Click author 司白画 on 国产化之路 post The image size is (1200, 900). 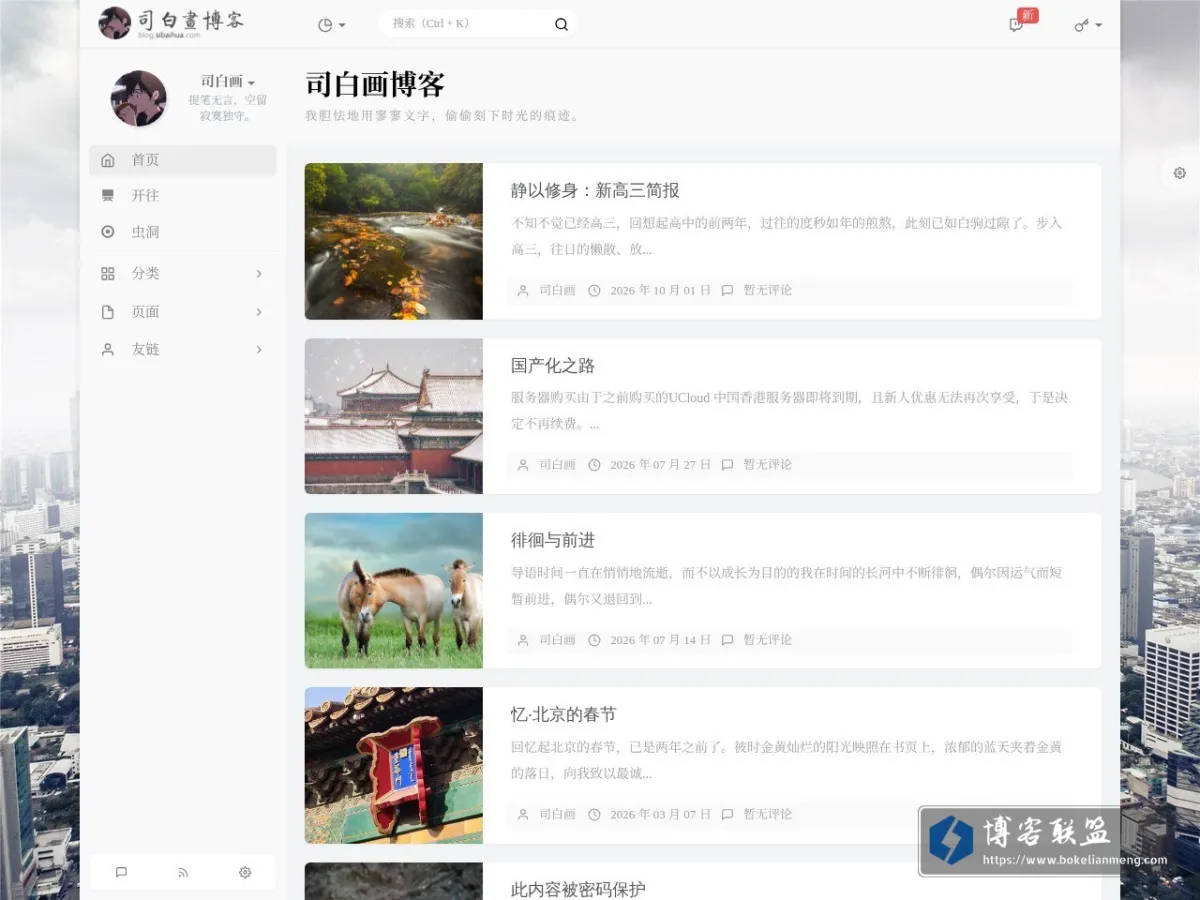point(557,465)
